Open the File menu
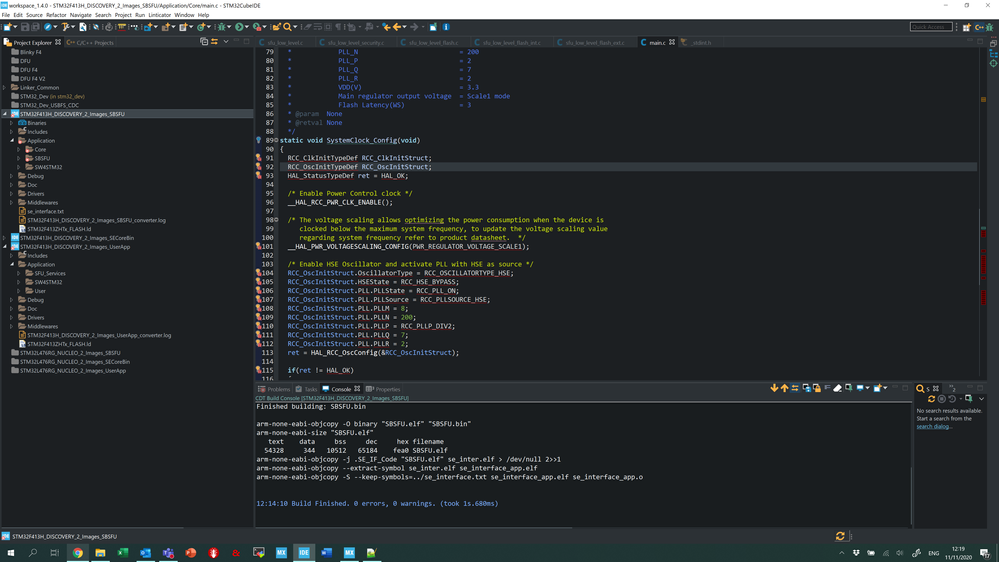 click(x=6, y=15)
